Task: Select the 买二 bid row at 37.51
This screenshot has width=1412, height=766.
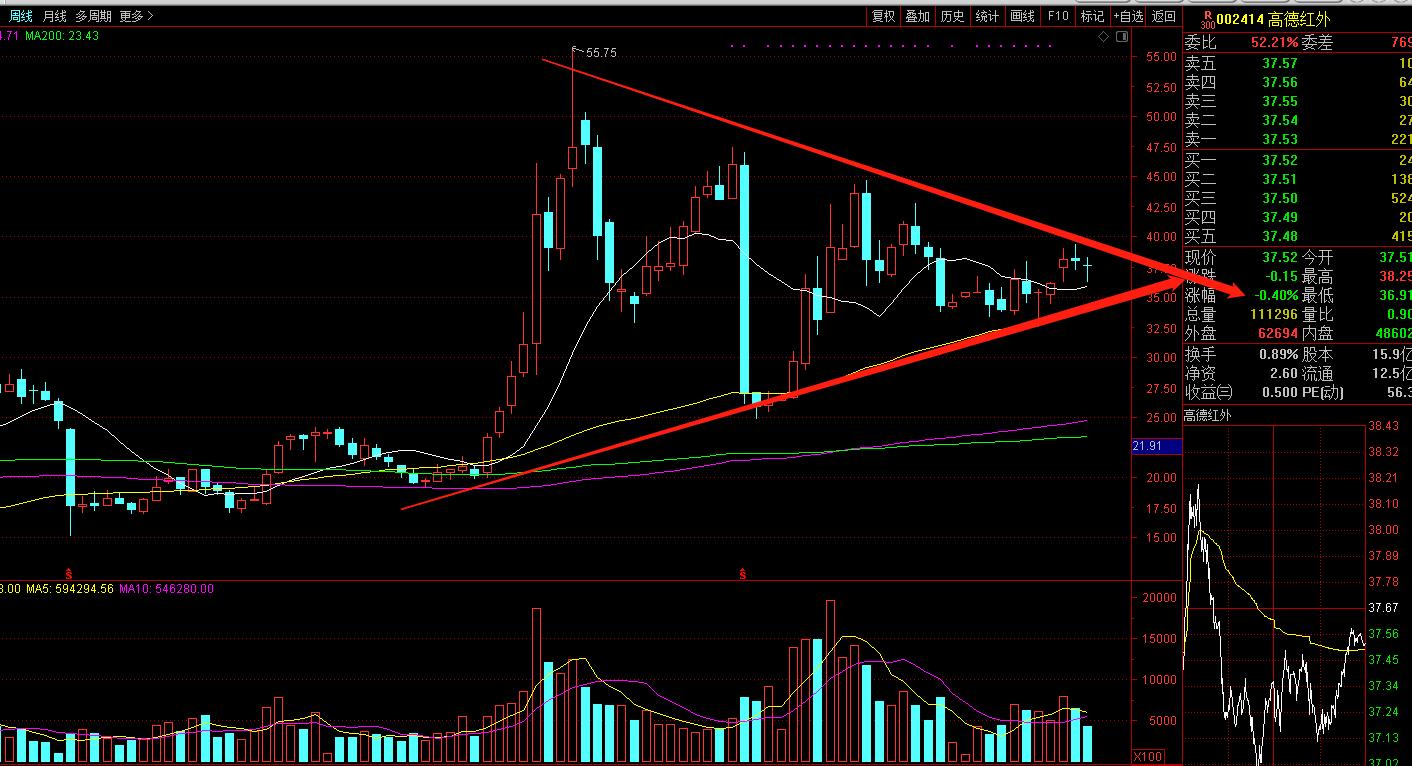Action: click(1298, 179)
